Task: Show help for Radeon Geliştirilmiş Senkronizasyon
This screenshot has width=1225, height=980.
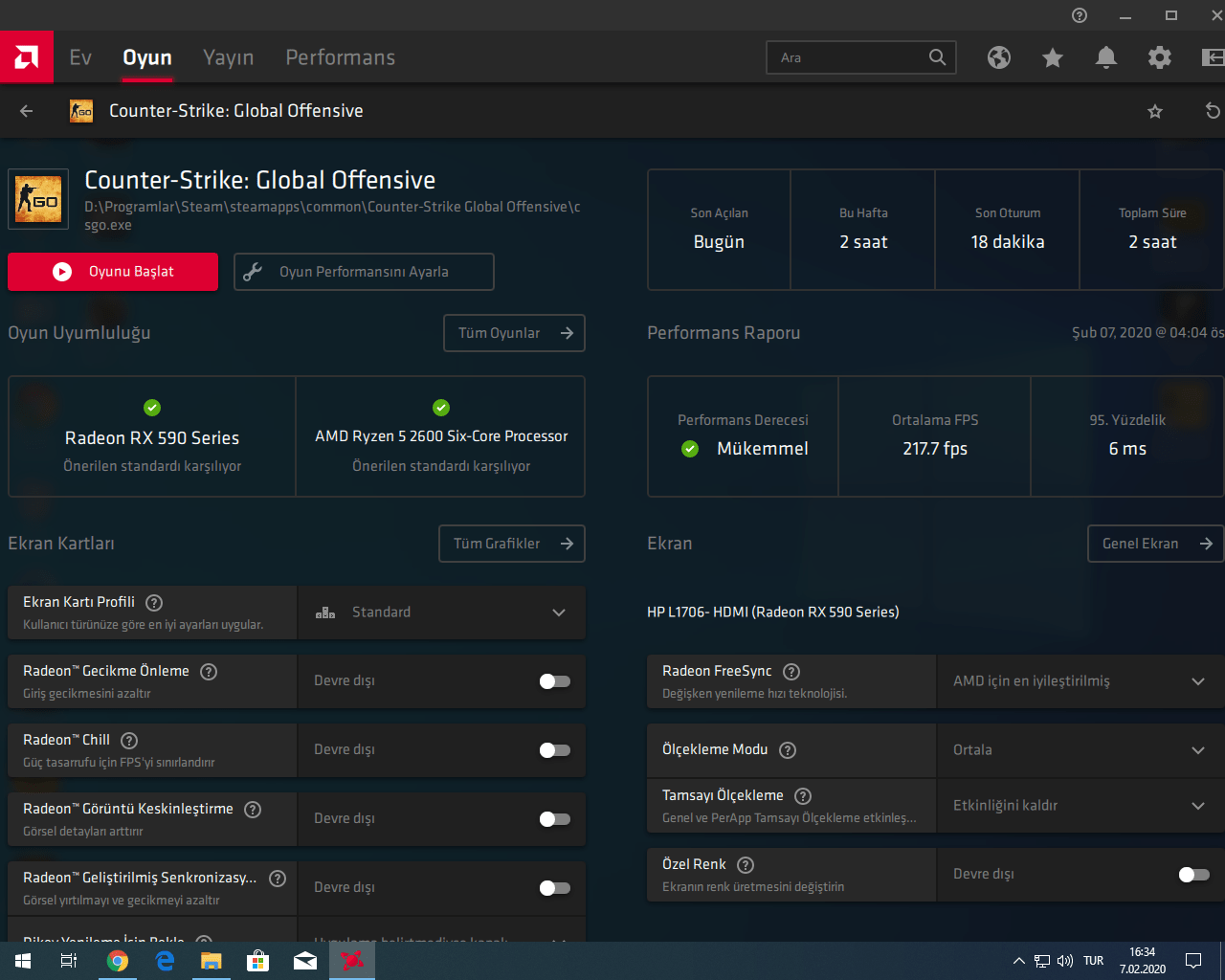Action: (x=278, y=879)
